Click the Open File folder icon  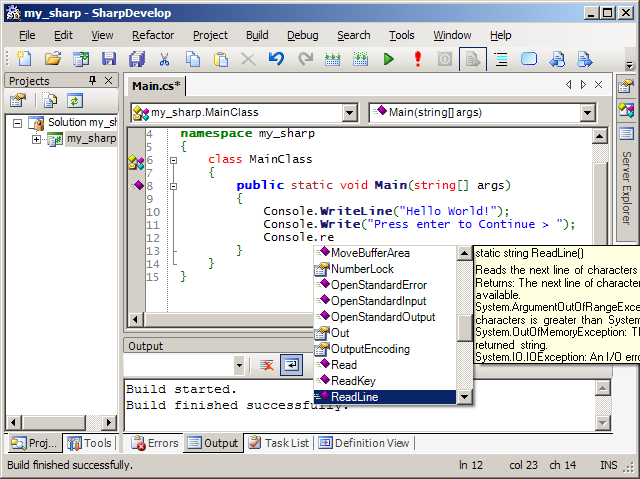53,60
